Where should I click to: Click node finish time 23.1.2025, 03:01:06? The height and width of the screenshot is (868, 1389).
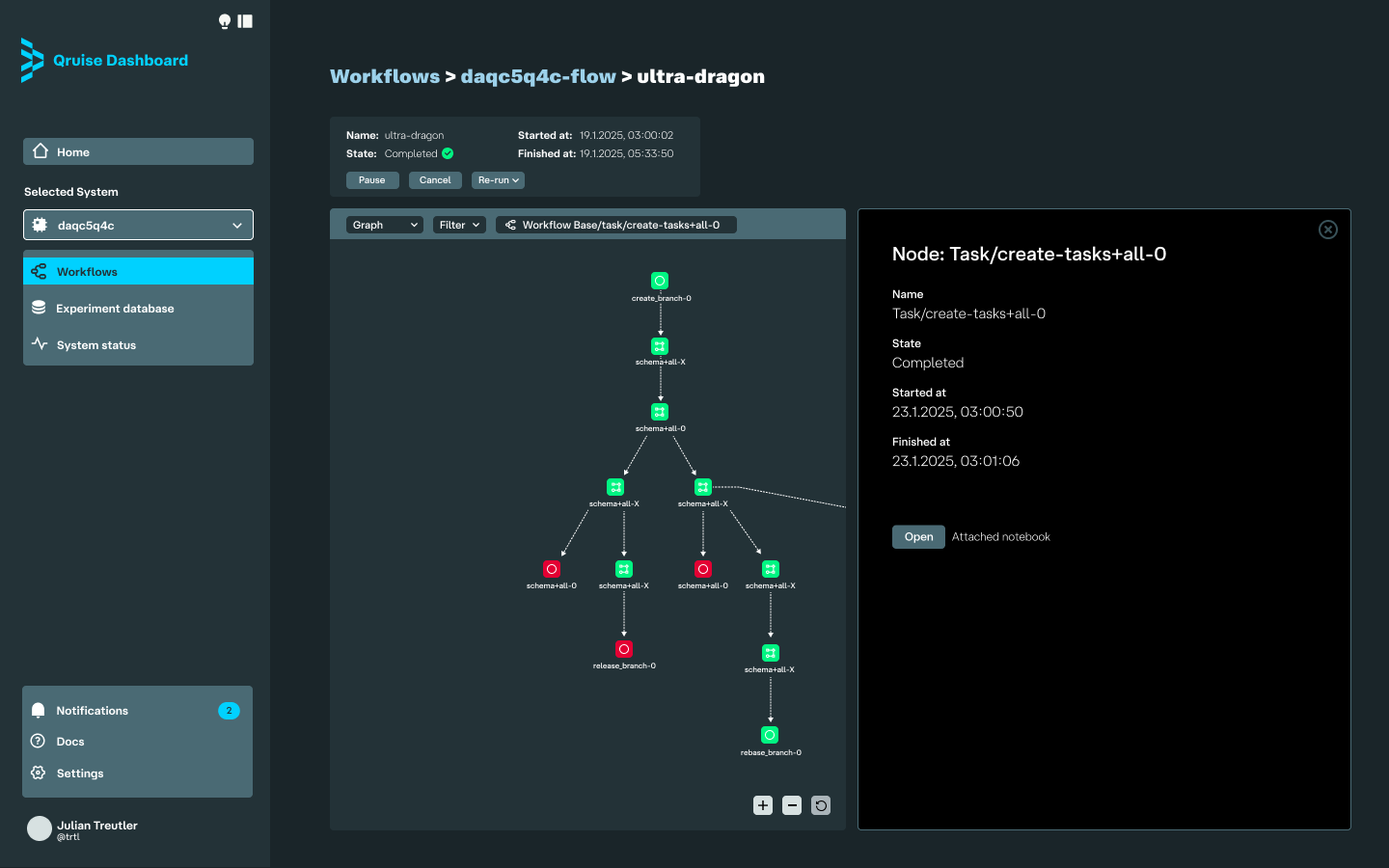coord(956,461)
